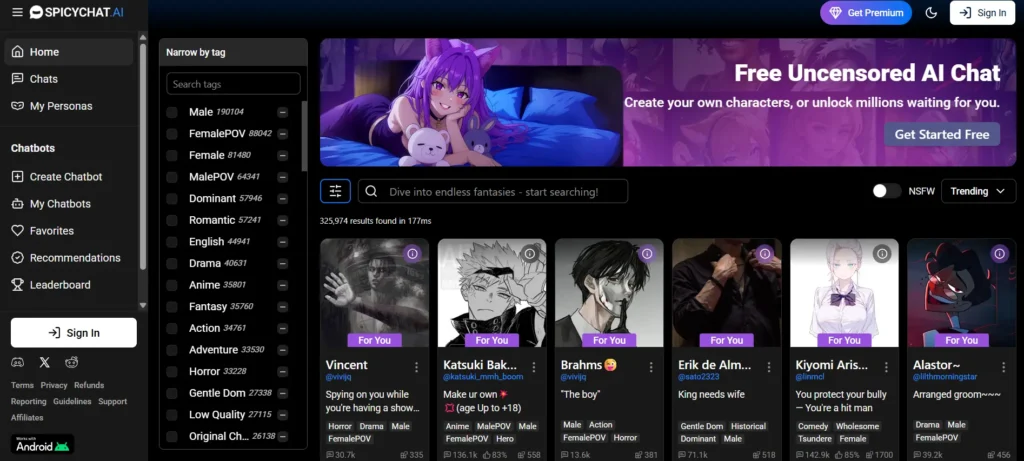Click the Get Started Free button

(x=942, y=134)
